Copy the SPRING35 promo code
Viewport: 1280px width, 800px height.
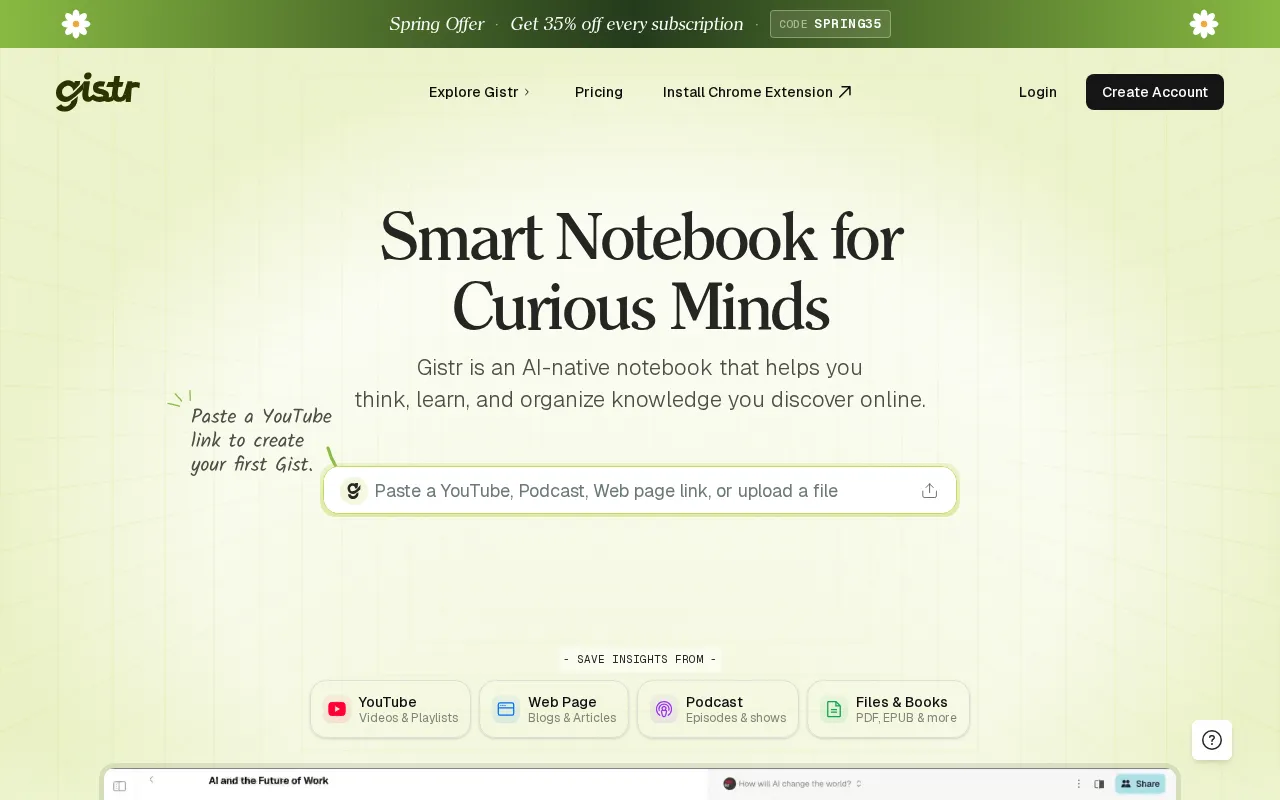830,24
